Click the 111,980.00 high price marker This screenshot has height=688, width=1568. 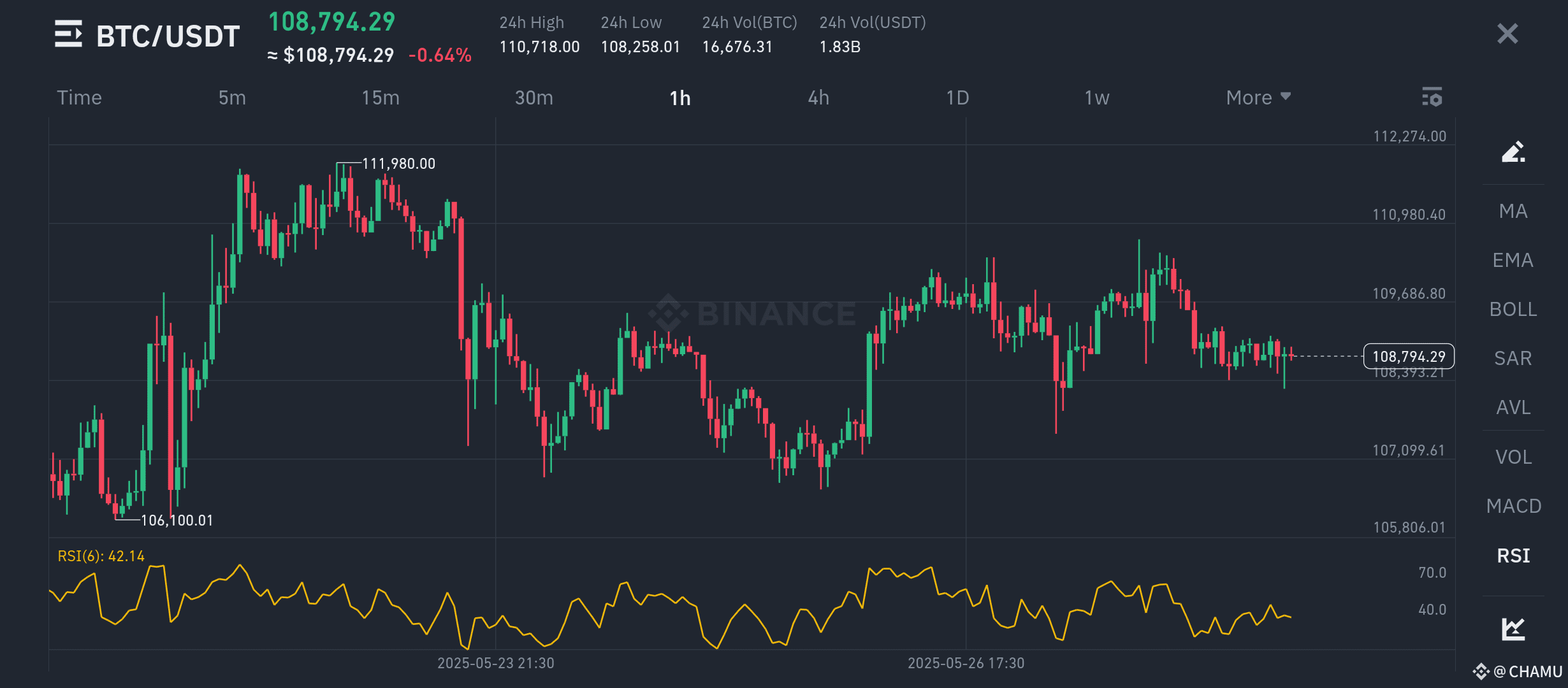click(x=398, y=164)
